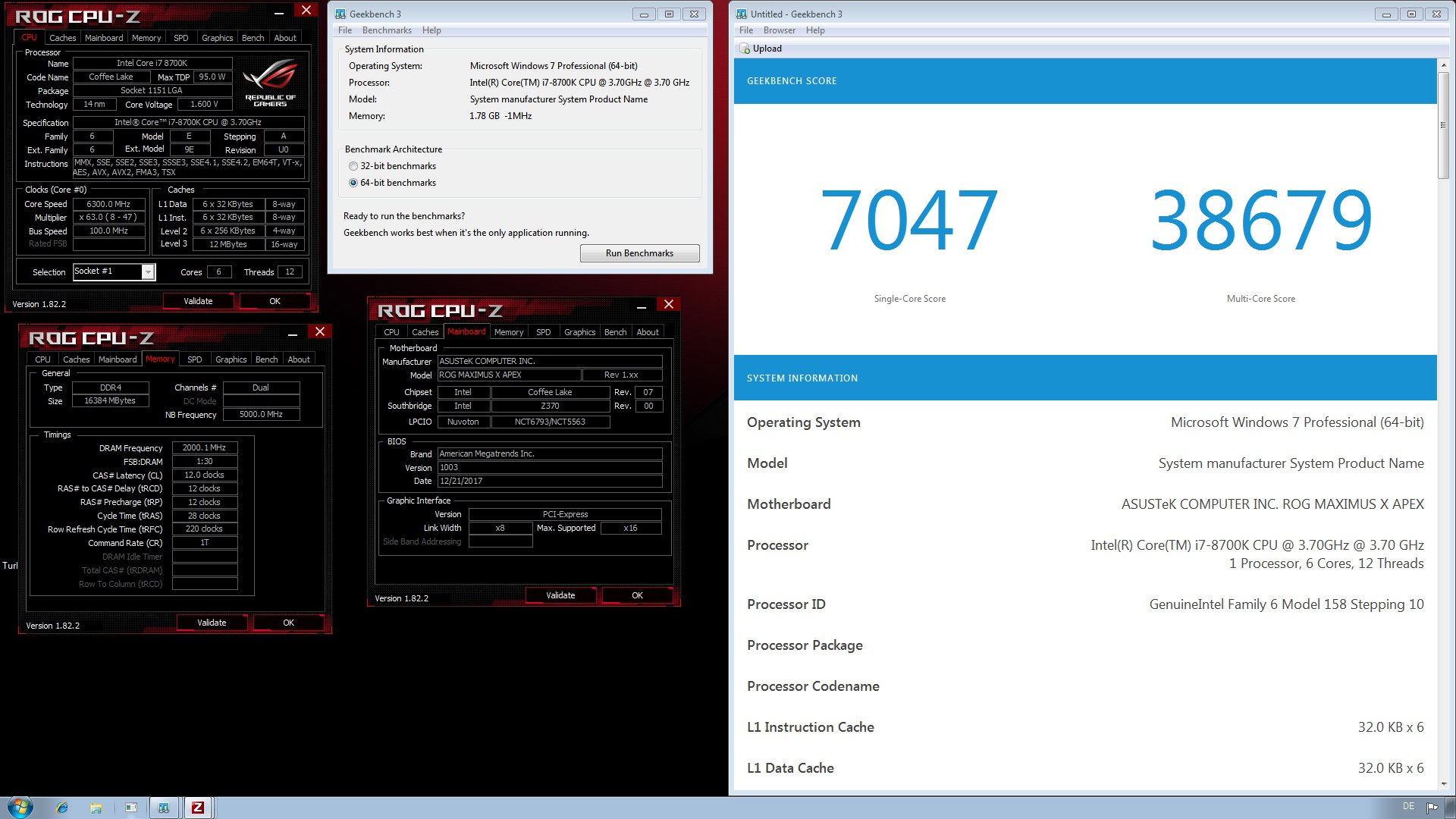Select 64-bit benchmarks radio option
This screenshot has width=1456, height=819.
[353, 183]
